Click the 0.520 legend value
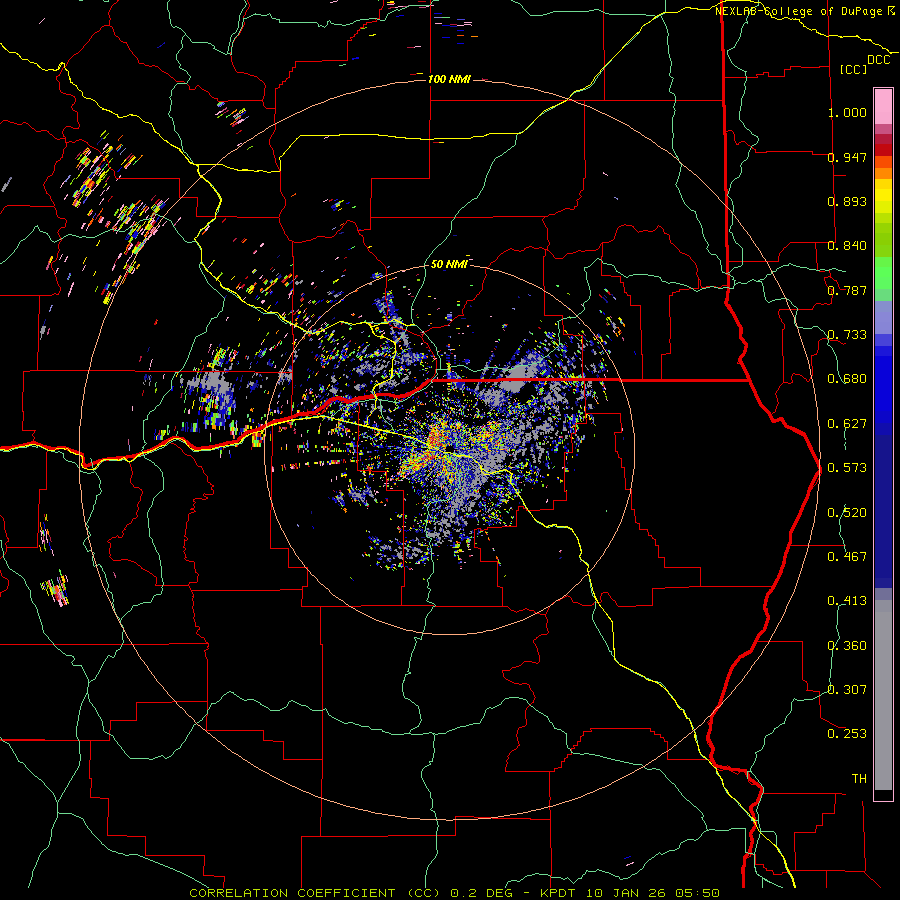Screen dimensions: 900x900 click(x=847, y=513)
